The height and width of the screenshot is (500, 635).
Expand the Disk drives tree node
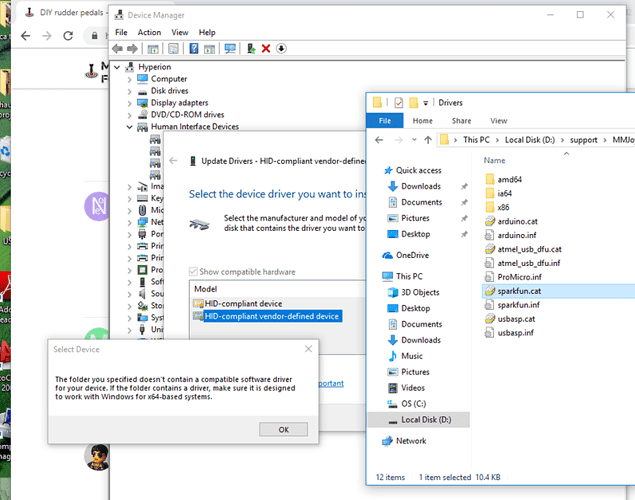(x=130, y=90)
